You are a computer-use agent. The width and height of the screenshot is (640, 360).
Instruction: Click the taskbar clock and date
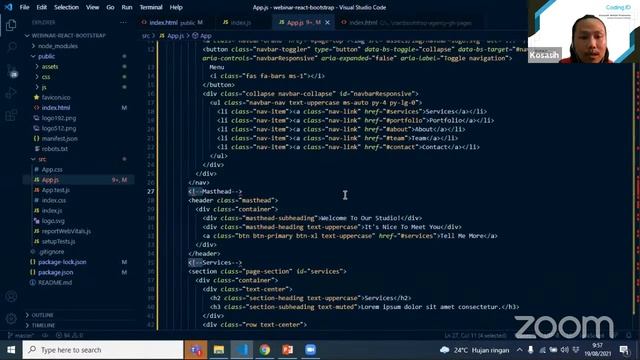(x=598, y=350)
